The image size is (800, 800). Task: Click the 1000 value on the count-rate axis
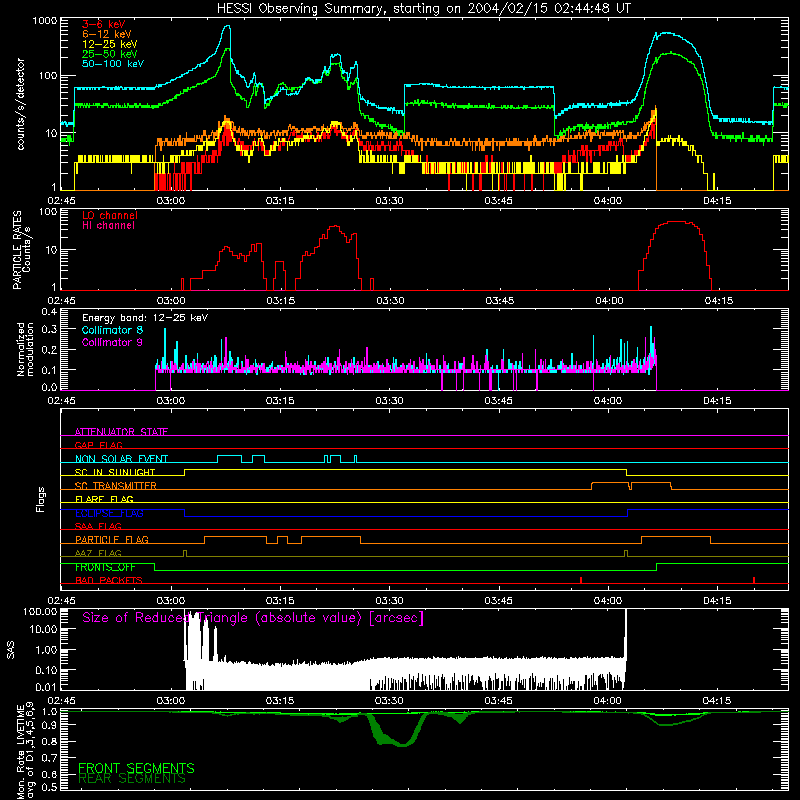click(x=45, y=21)
